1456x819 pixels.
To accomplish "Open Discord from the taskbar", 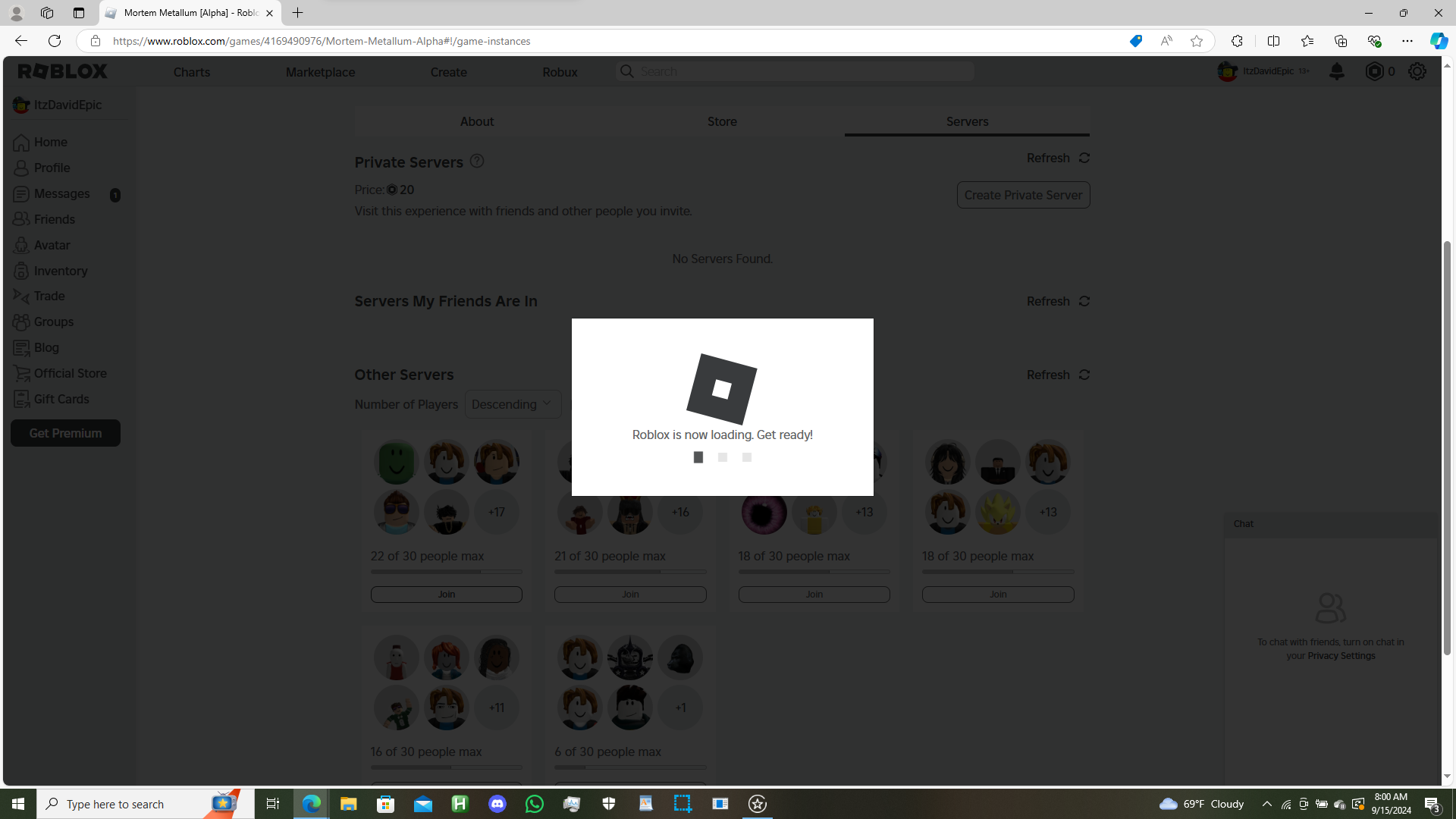I will [x=497, y=804].
